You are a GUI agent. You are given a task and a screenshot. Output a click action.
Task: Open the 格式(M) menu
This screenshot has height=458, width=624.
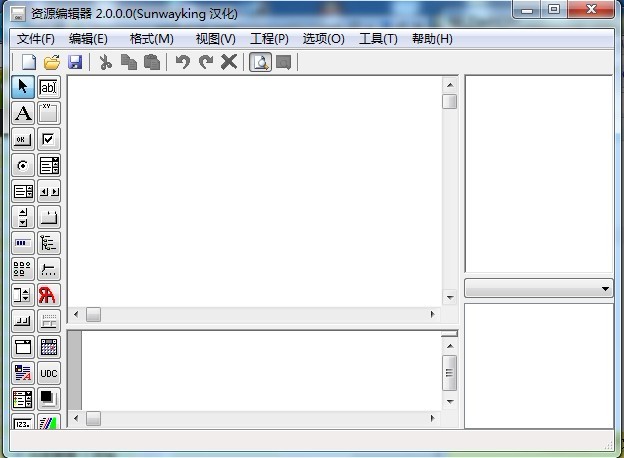(151, 39)
